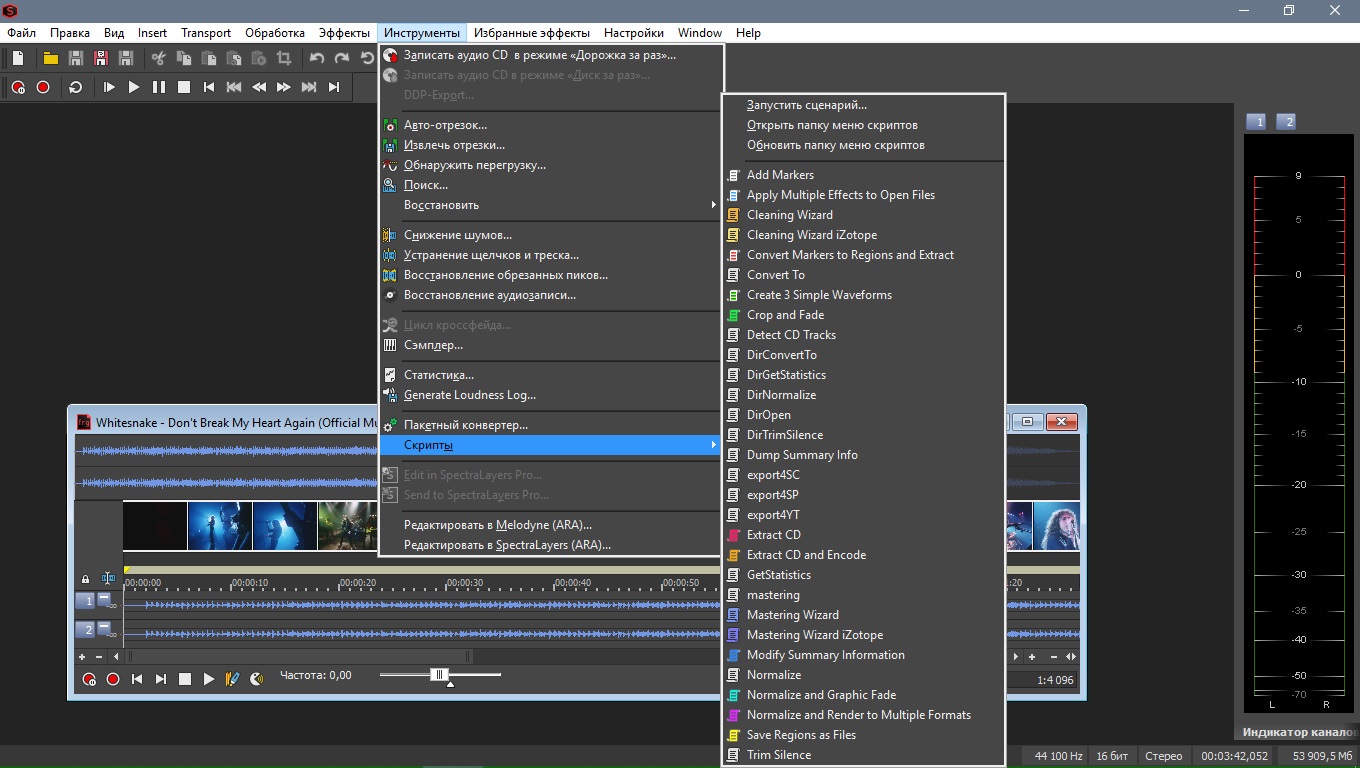Collapse channel 2 using its minimize button
The image size is (1360, 768).
103,627
